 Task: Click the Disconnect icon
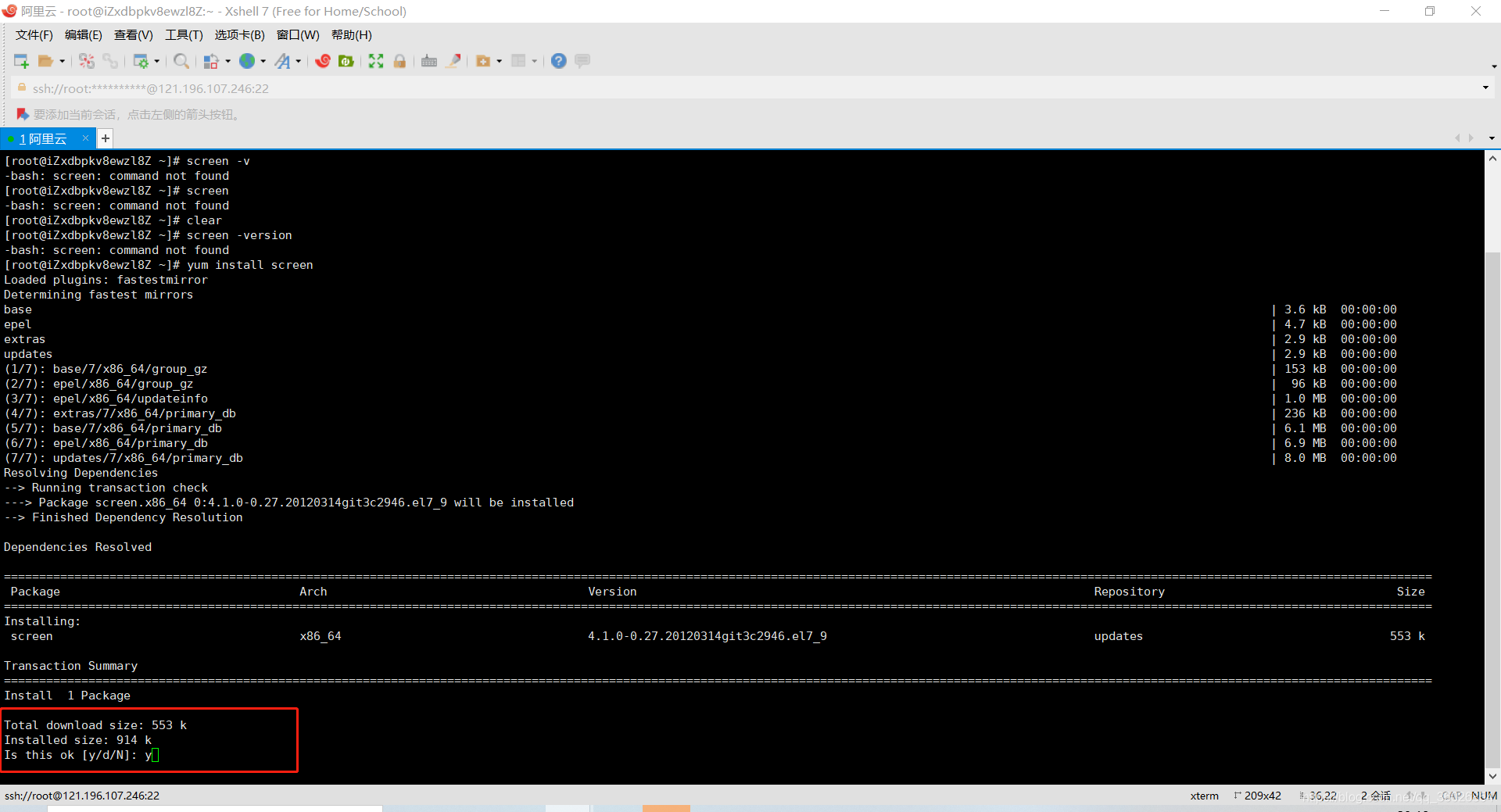click(87, 61)
